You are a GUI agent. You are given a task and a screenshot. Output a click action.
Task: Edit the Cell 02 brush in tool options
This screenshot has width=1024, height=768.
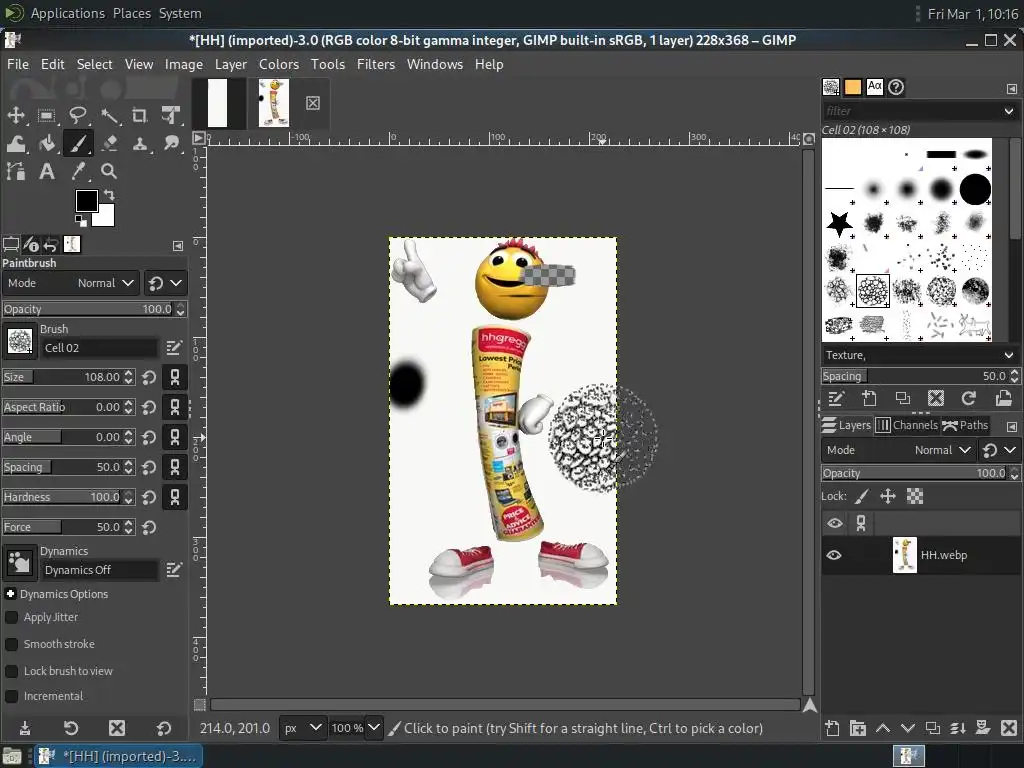point(174,348)
